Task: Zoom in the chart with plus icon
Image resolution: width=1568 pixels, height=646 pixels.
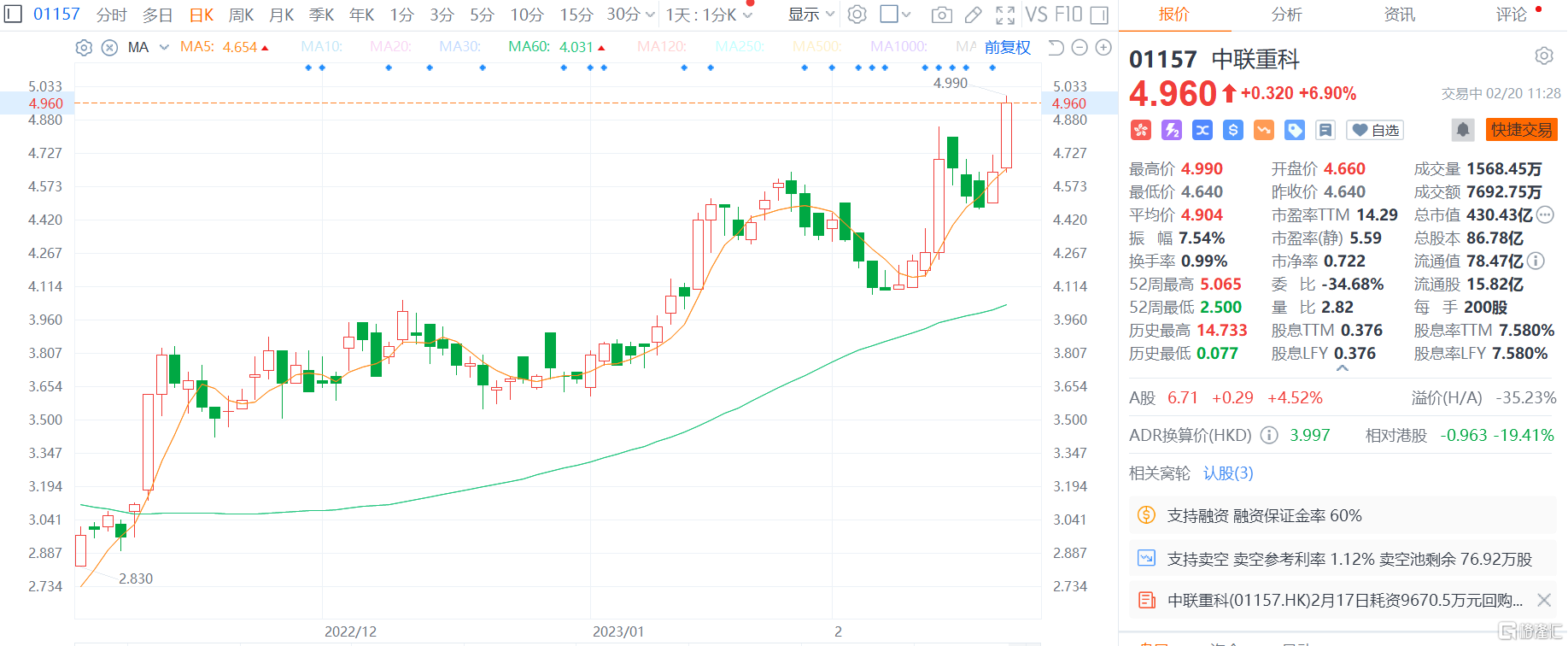Action: (1103, 48)
